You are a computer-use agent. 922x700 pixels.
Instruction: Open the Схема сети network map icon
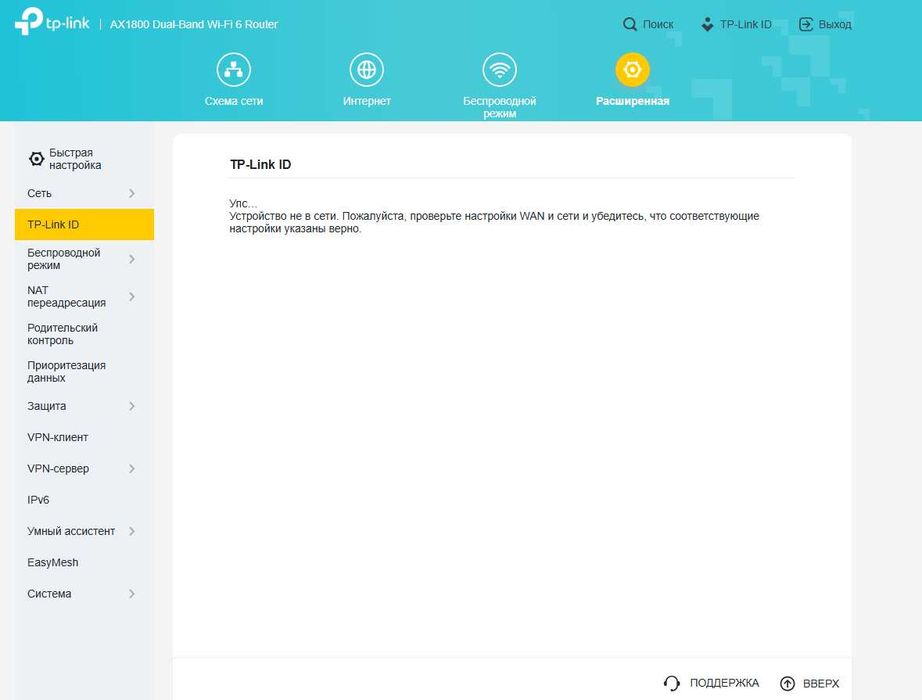tap(233, 69)
